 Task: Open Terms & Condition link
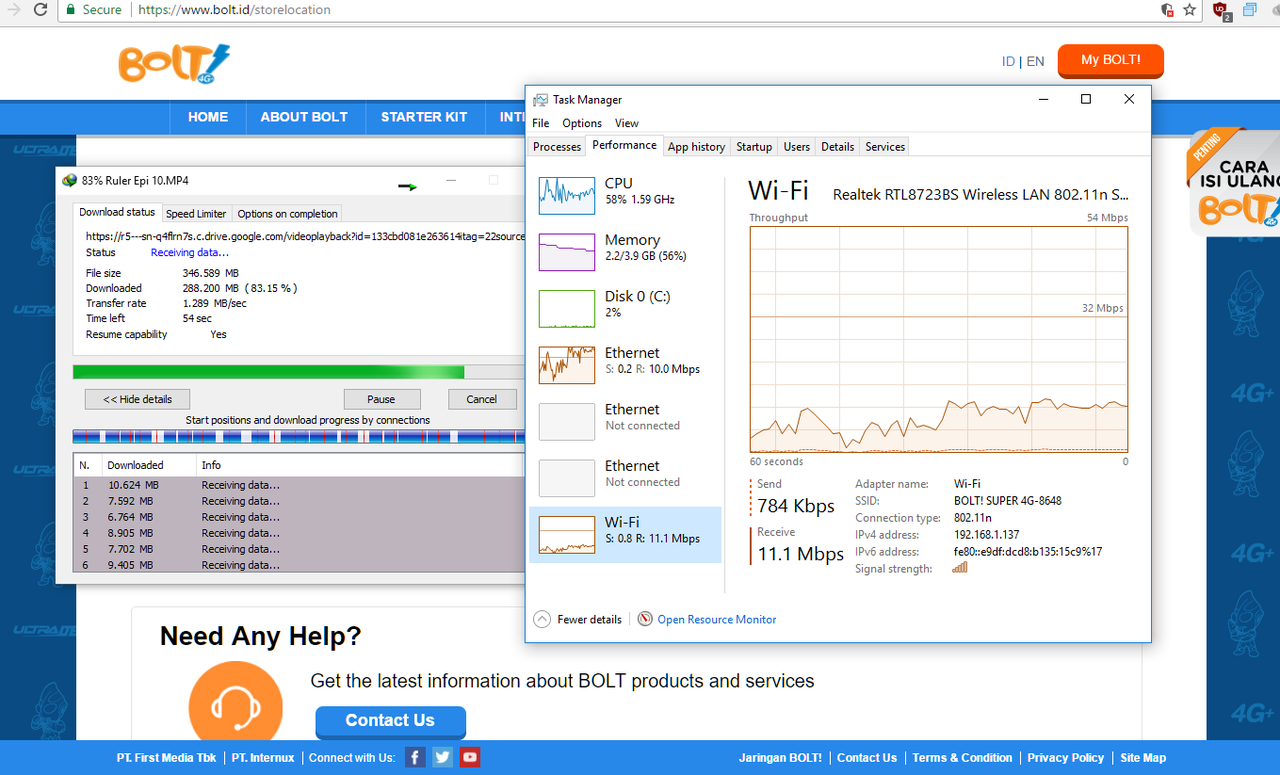coord(962,758)
